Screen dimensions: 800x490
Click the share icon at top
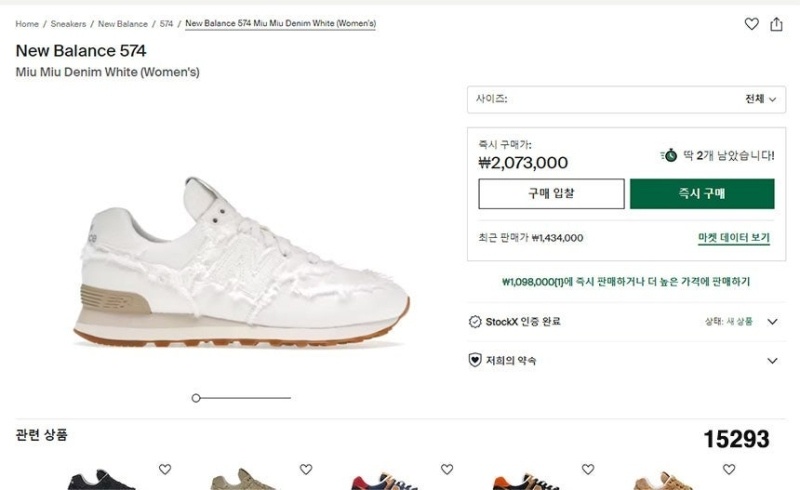click(776, 24)
